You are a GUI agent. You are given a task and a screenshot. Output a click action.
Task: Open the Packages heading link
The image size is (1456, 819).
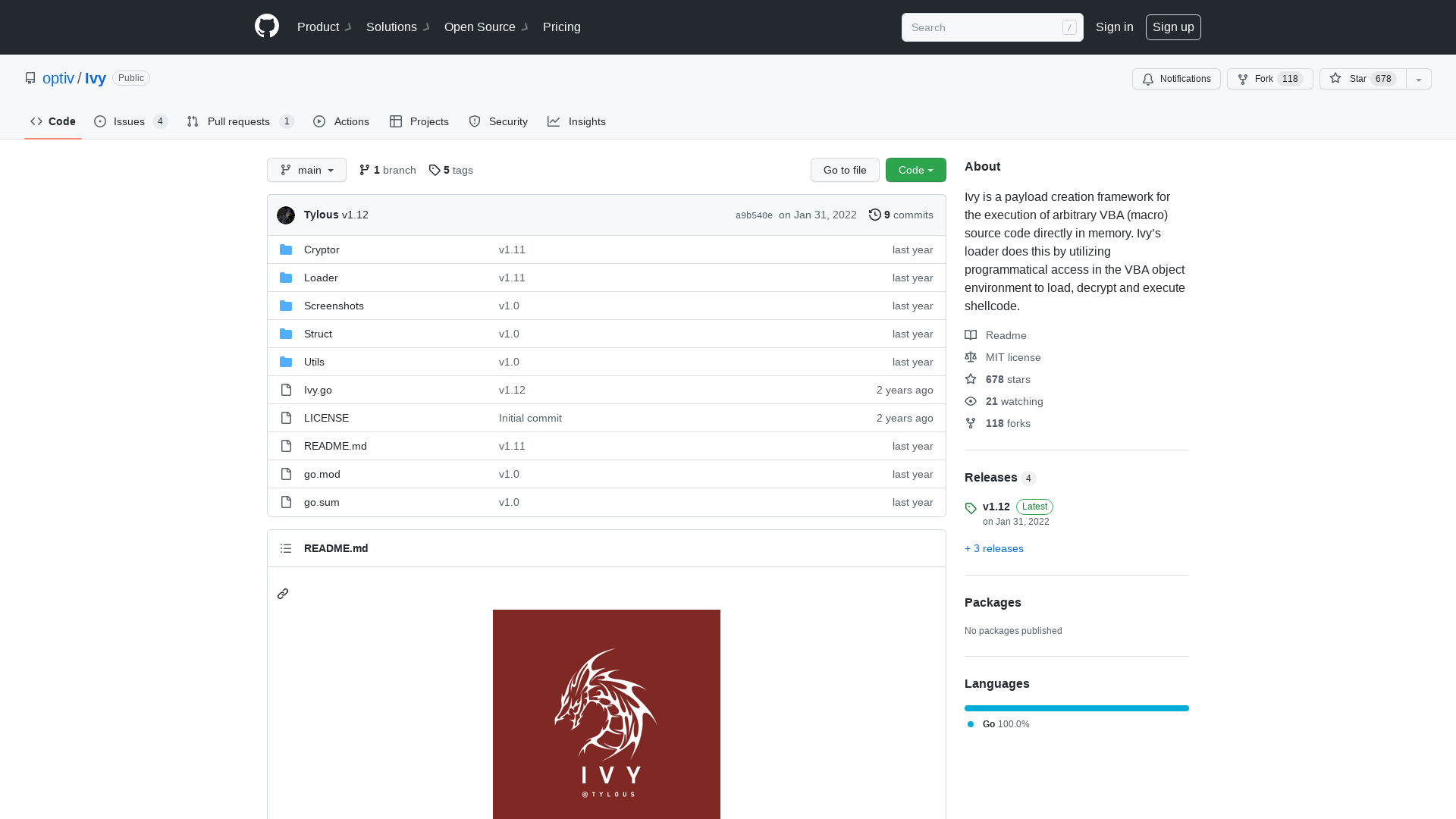pos(993,602)
